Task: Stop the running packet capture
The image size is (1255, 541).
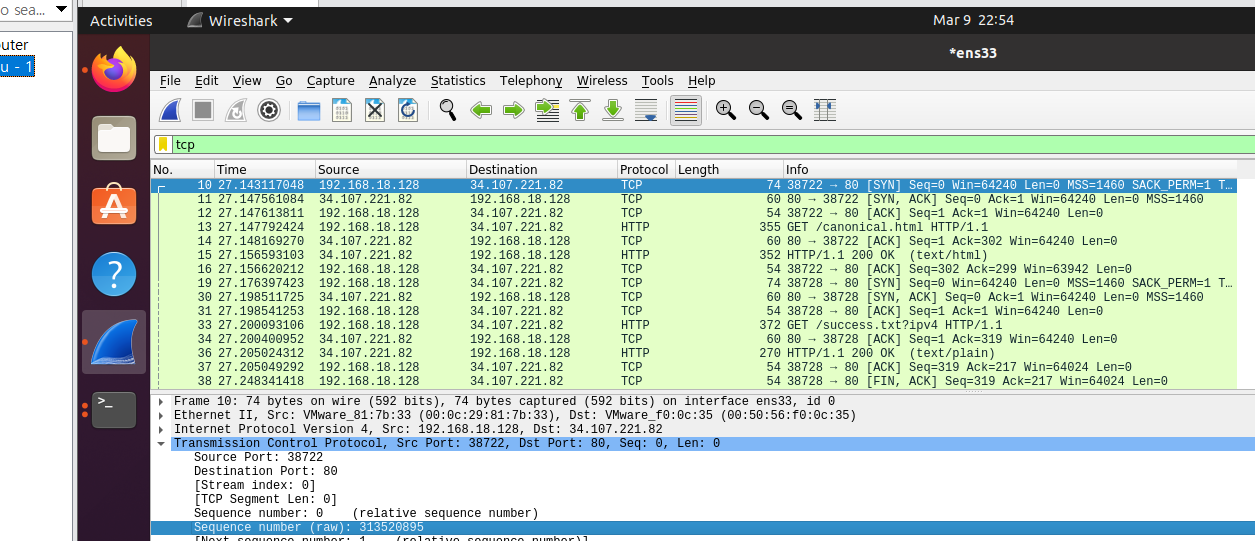Action: click(203, 110)
